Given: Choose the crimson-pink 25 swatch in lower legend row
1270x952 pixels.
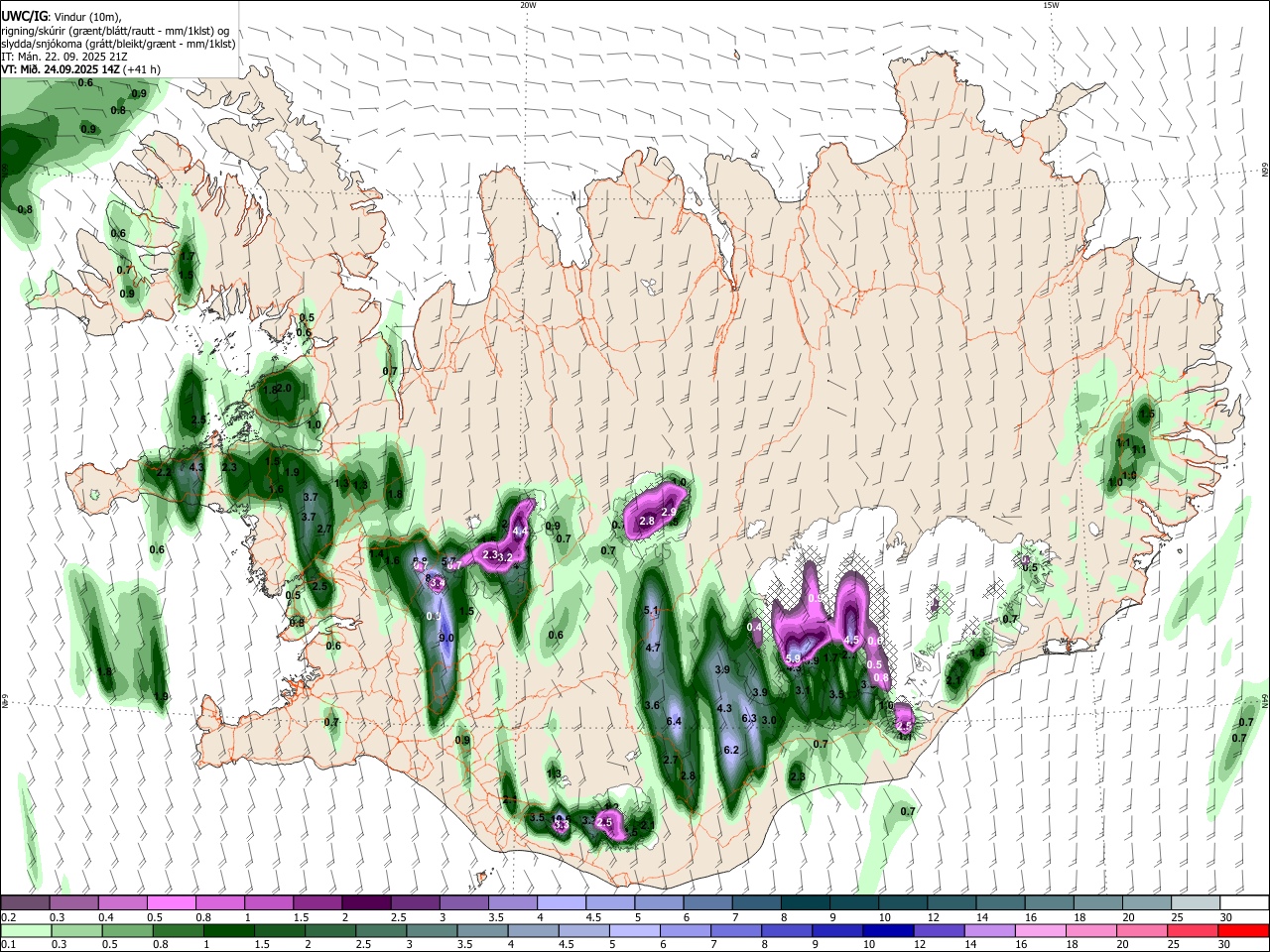Looking at the screenshot, I should [1192, 930].
